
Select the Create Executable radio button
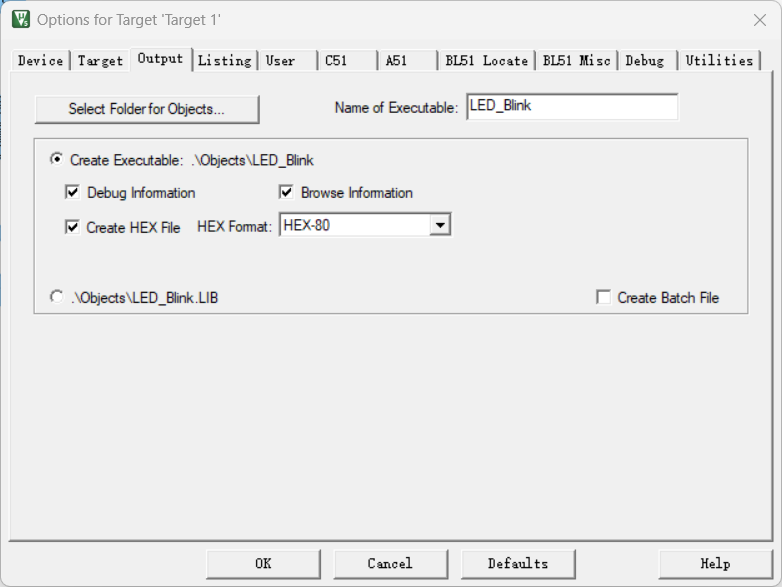tap(56, 159)
